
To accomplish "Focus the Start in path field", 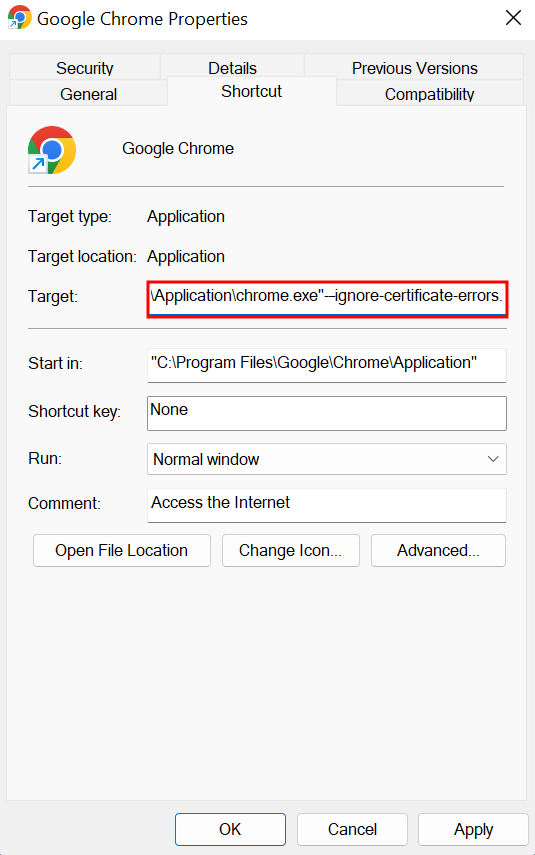I will pyautogui.click(x=327, y=365).
